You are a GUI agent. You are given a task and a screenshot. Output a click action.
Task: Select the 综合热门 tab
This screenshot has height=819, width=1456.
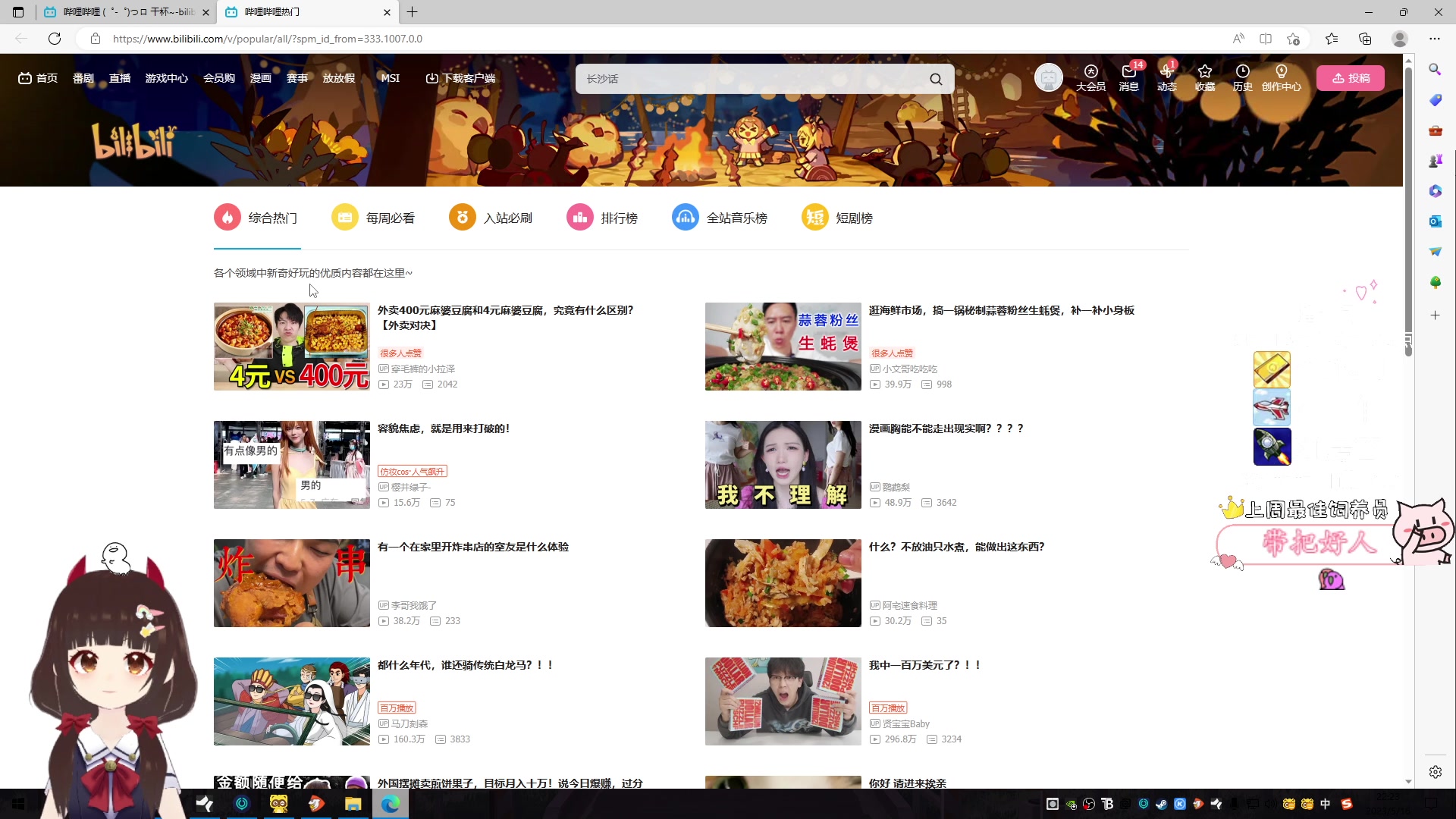257,218
